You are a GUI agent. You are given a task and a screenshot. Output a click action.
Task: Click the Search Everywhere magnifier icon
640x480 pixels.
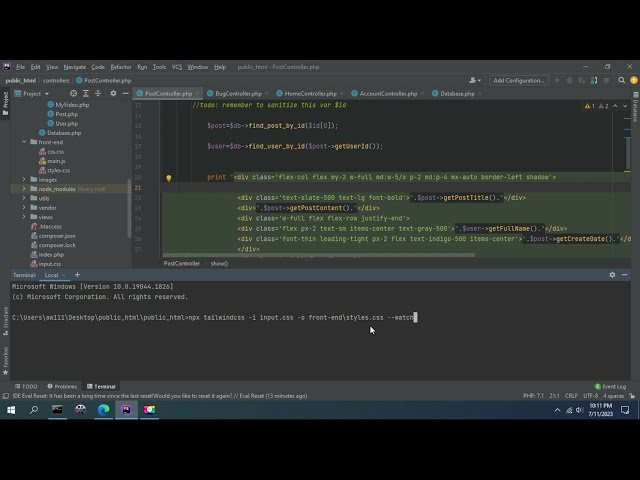click(x=621, y=80)
